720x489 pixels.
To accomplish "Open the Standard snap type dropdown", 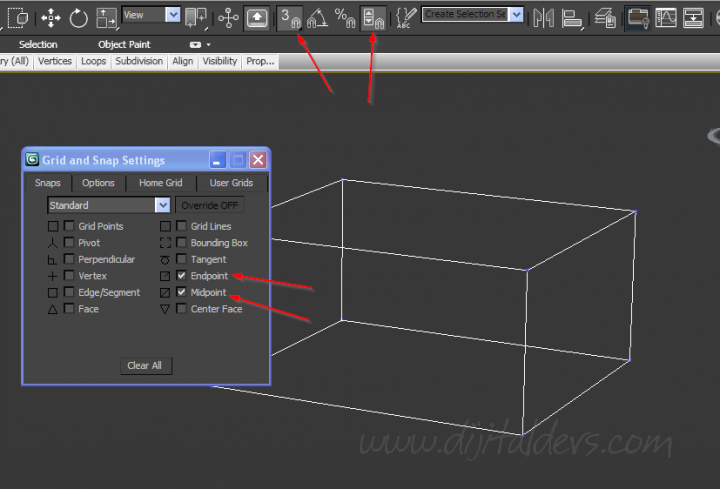I will pos(162,205).
